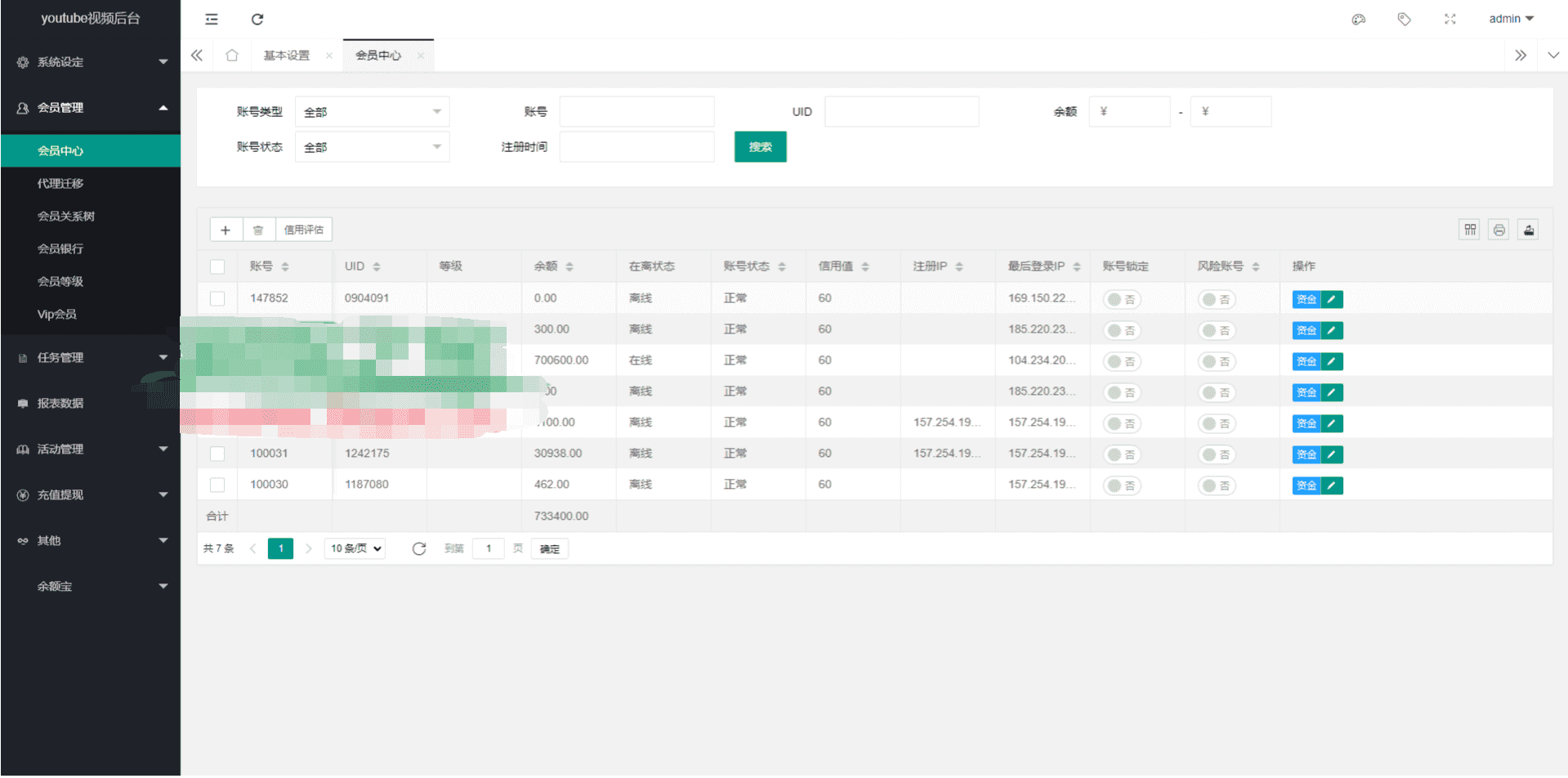Toggle risk account switch for account 100031
The height and width of the screenshot is (778, 1568).
pos(1216,454)
